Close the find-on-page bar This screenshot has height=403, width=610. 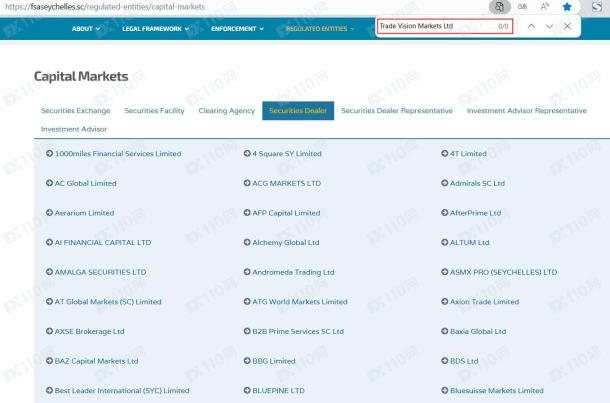[567, 26]
